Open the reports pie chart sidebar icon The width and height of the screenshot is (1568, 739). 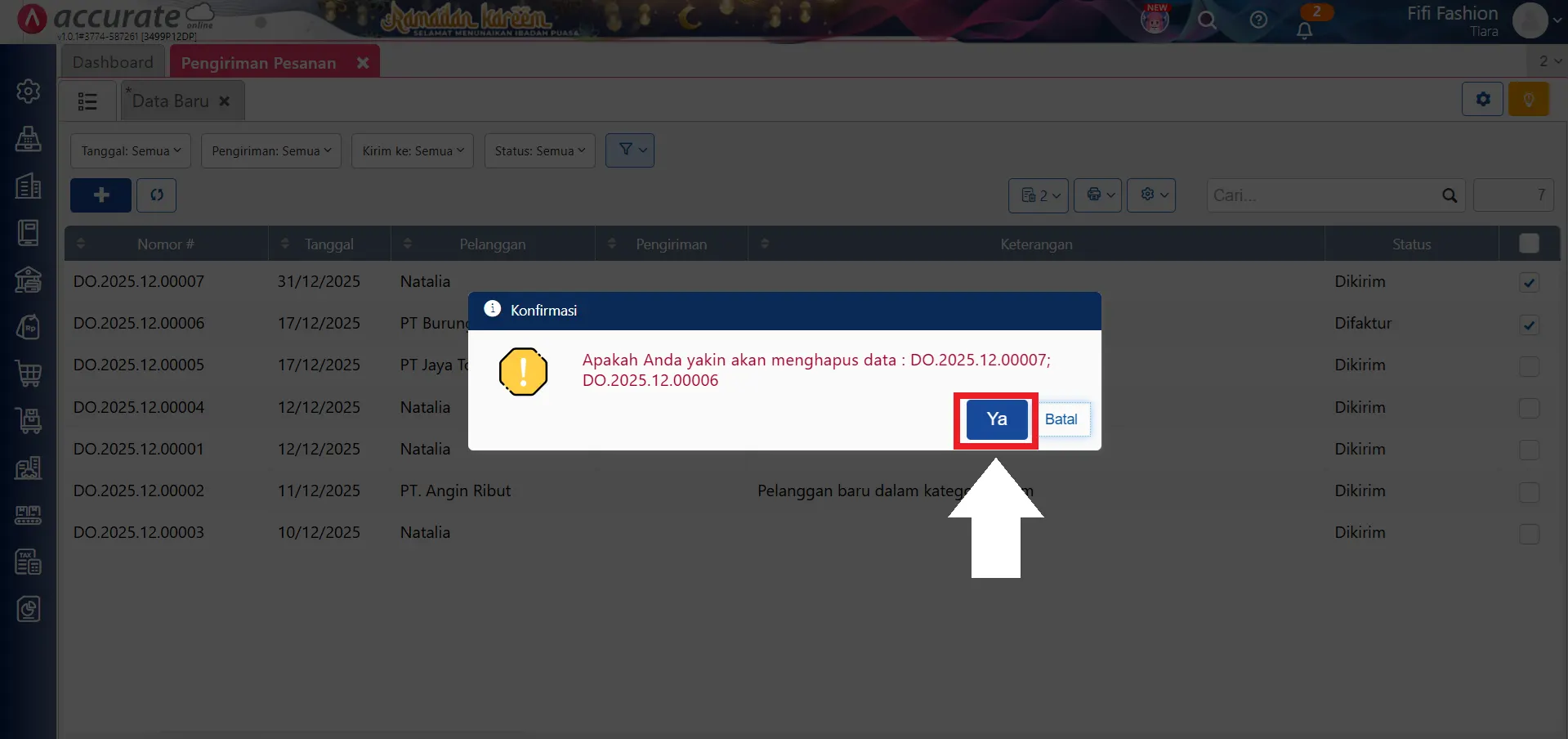pos(29,609)
